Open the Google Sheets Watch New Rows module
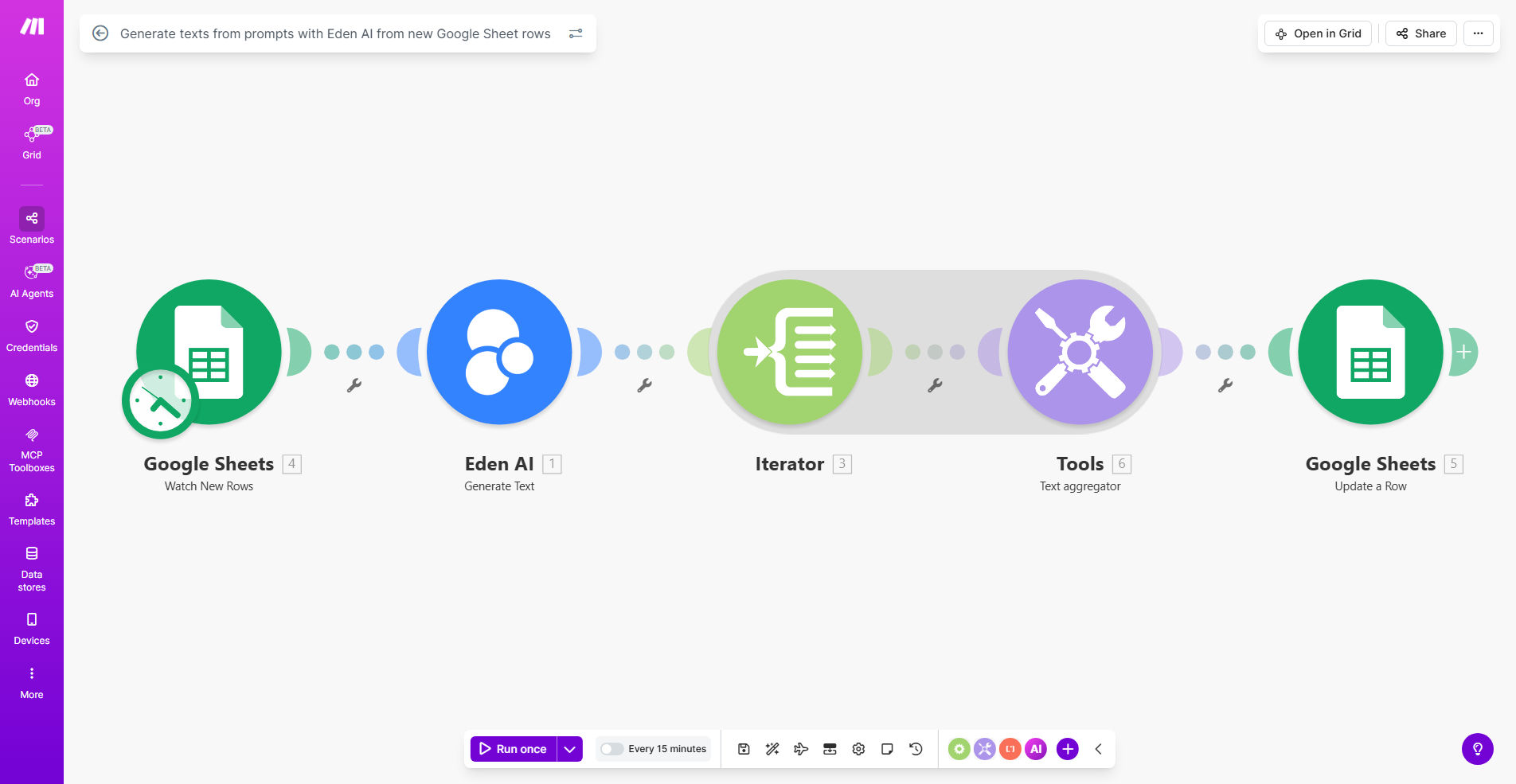The height and width of the screenshot is (784, 1516). tap(209, 352)
